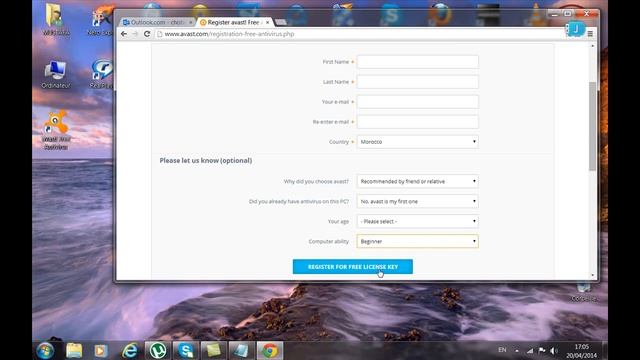
Task: Open uTorrent from the taskbar
Action: (158, 351)
